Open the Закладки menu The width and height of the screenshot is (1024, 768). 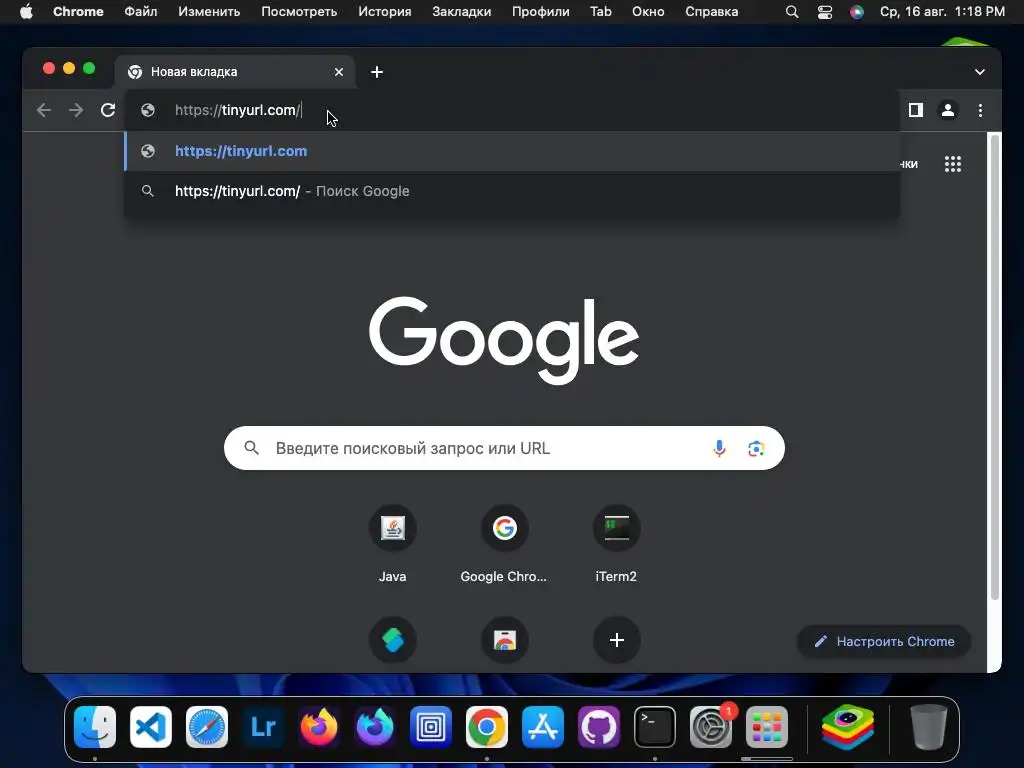pyautogui.click(x=462, y=12)
